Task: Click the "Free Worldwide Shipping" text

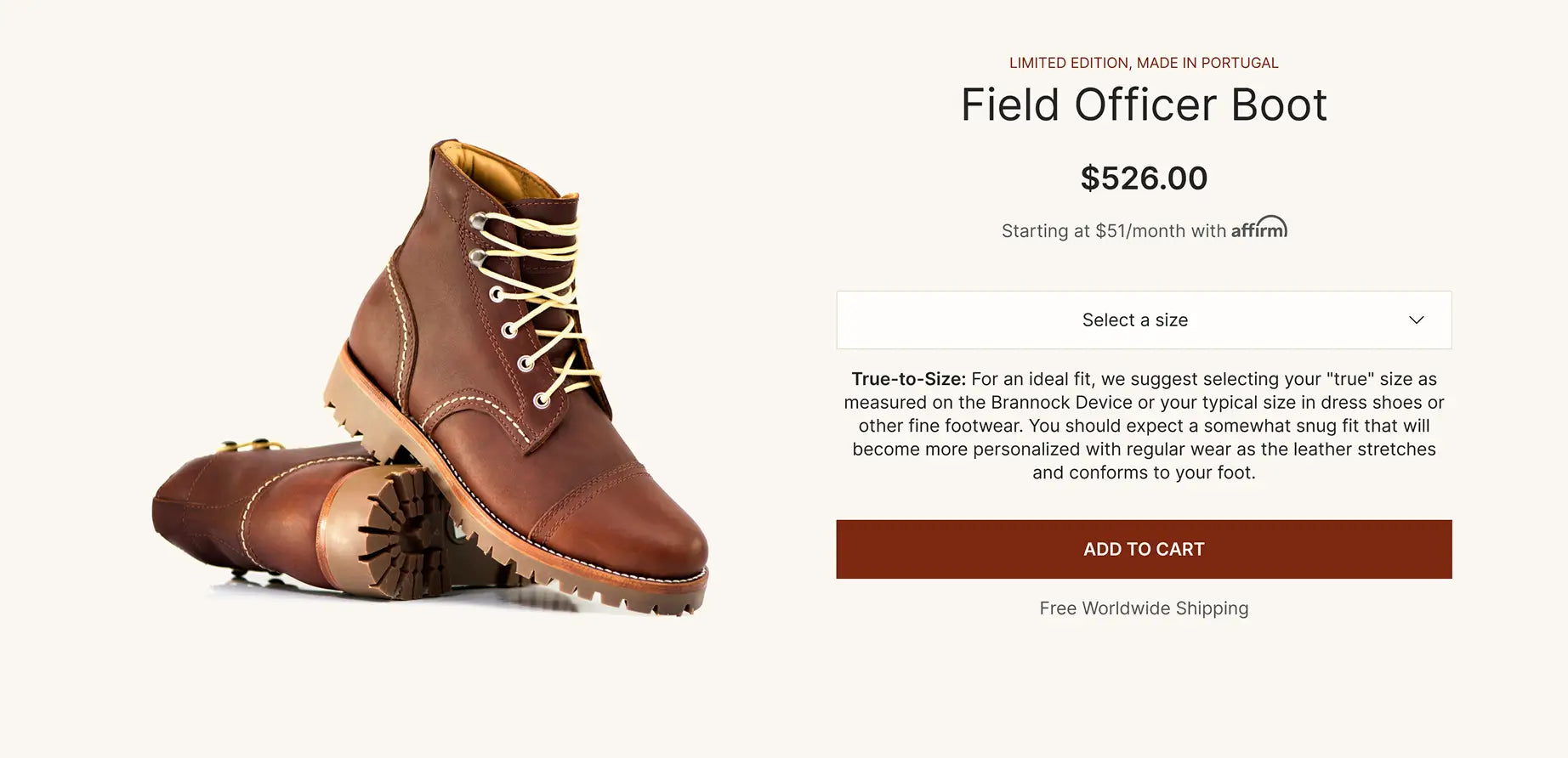Action: tap(1144, 608)
